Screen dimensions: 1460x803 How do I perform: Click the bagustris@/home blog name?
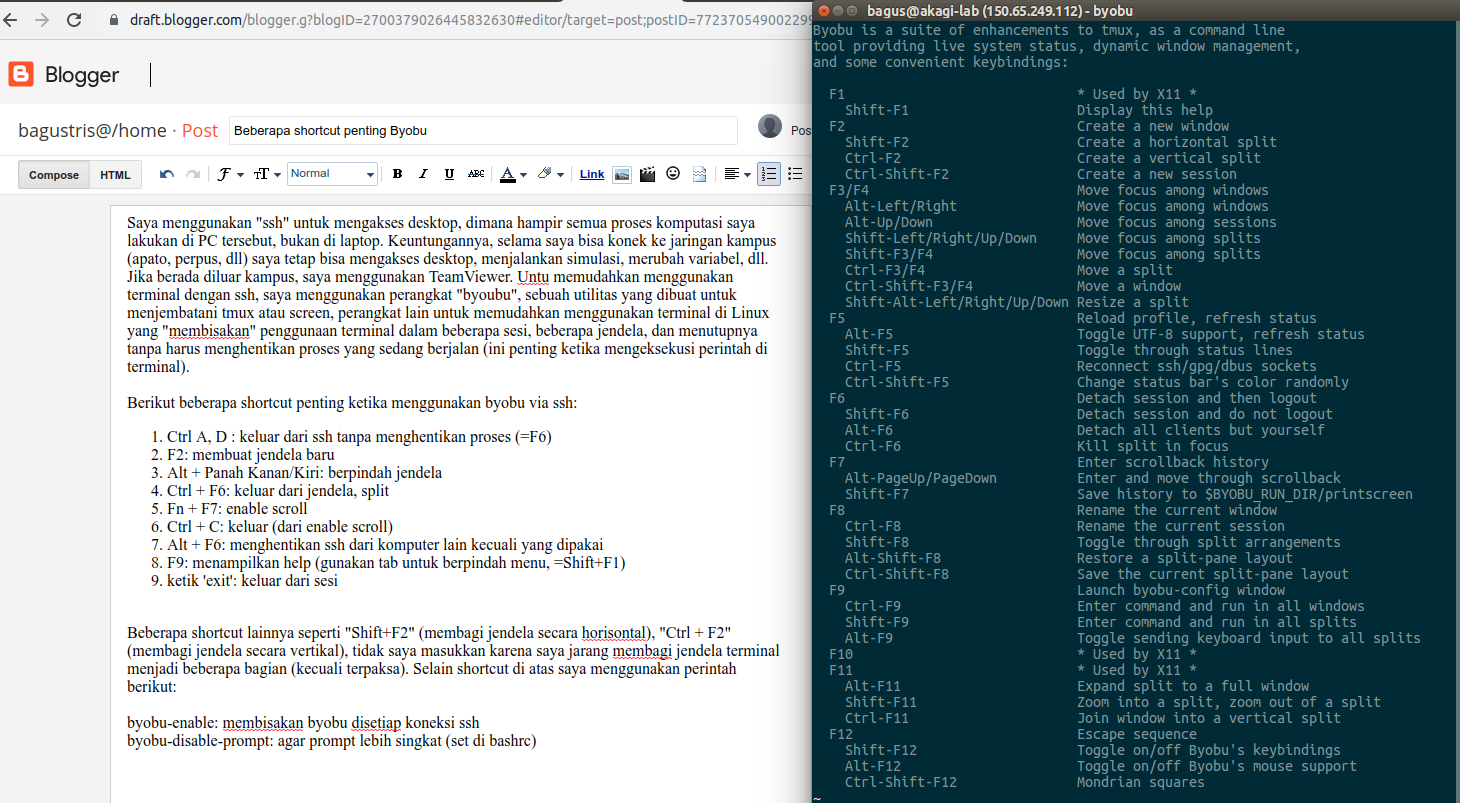(x=92, y=131)
